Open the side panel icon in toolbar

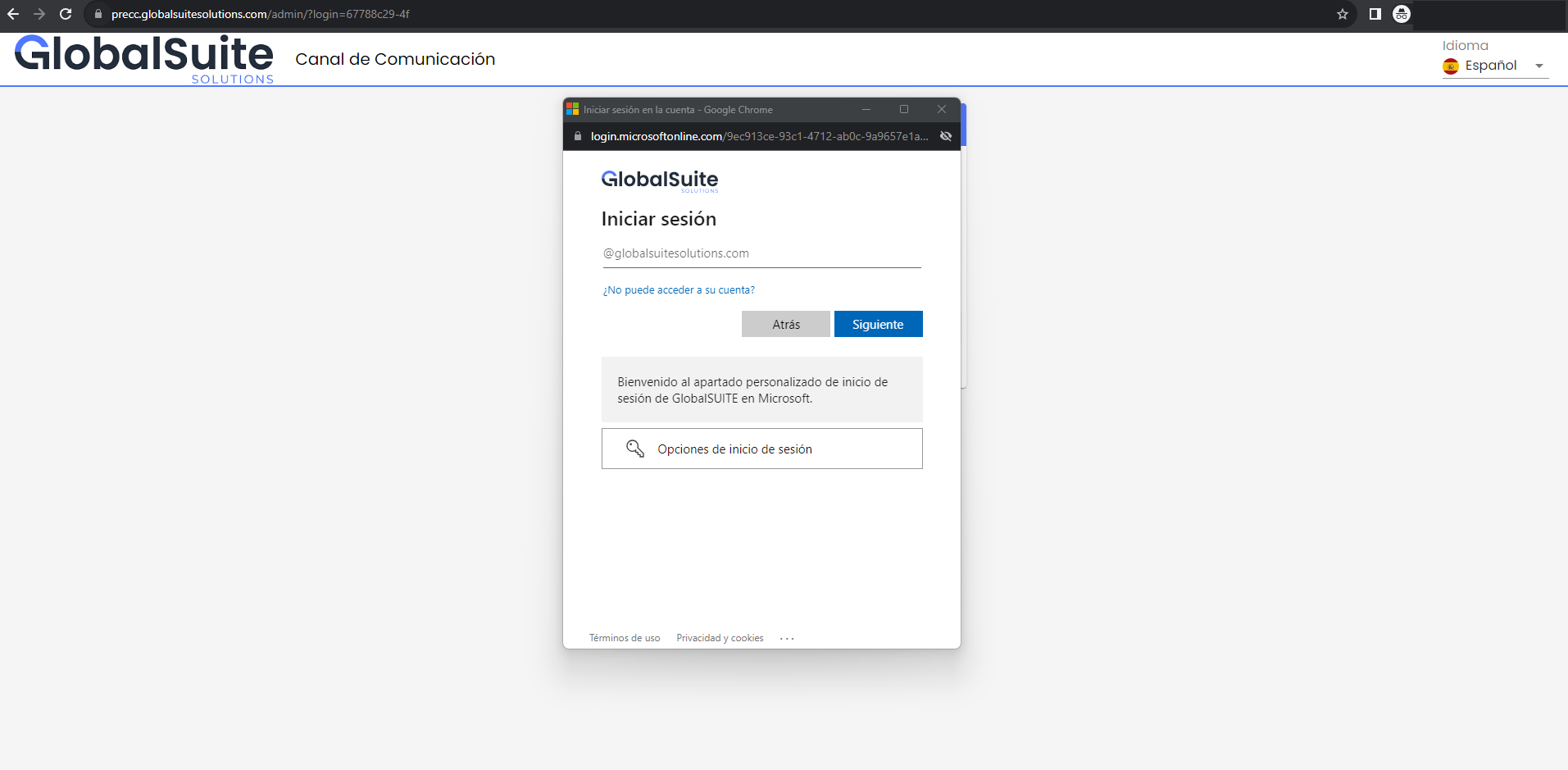[x=1375, y=14]
